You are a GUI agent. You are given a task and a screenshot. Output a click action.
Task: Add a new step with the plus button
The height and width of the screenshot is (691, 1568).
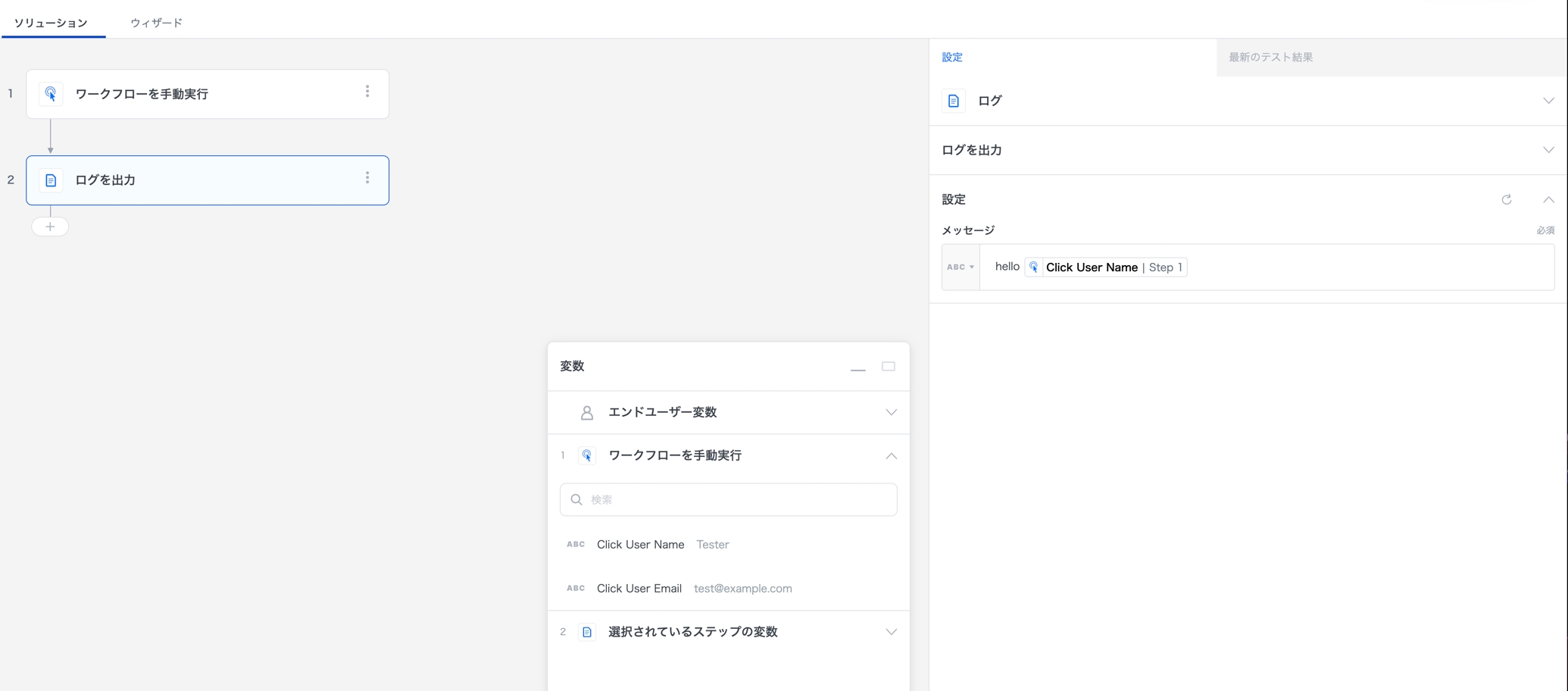50,227
